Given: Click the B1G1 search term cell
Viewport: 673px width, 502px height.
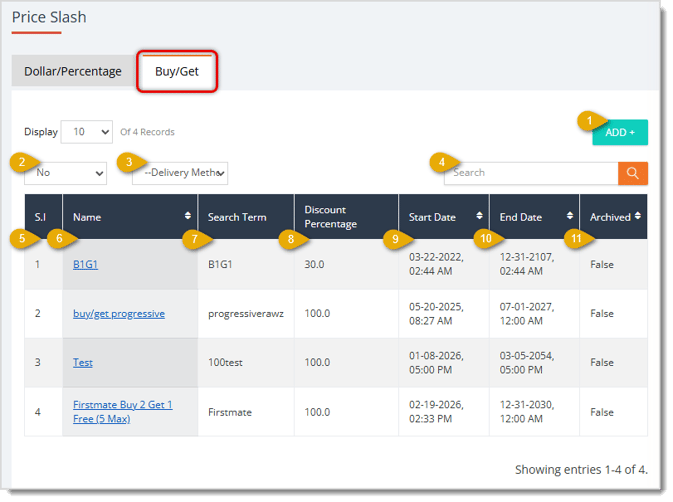Looking at the screenshot, I should tap(246, 265).
